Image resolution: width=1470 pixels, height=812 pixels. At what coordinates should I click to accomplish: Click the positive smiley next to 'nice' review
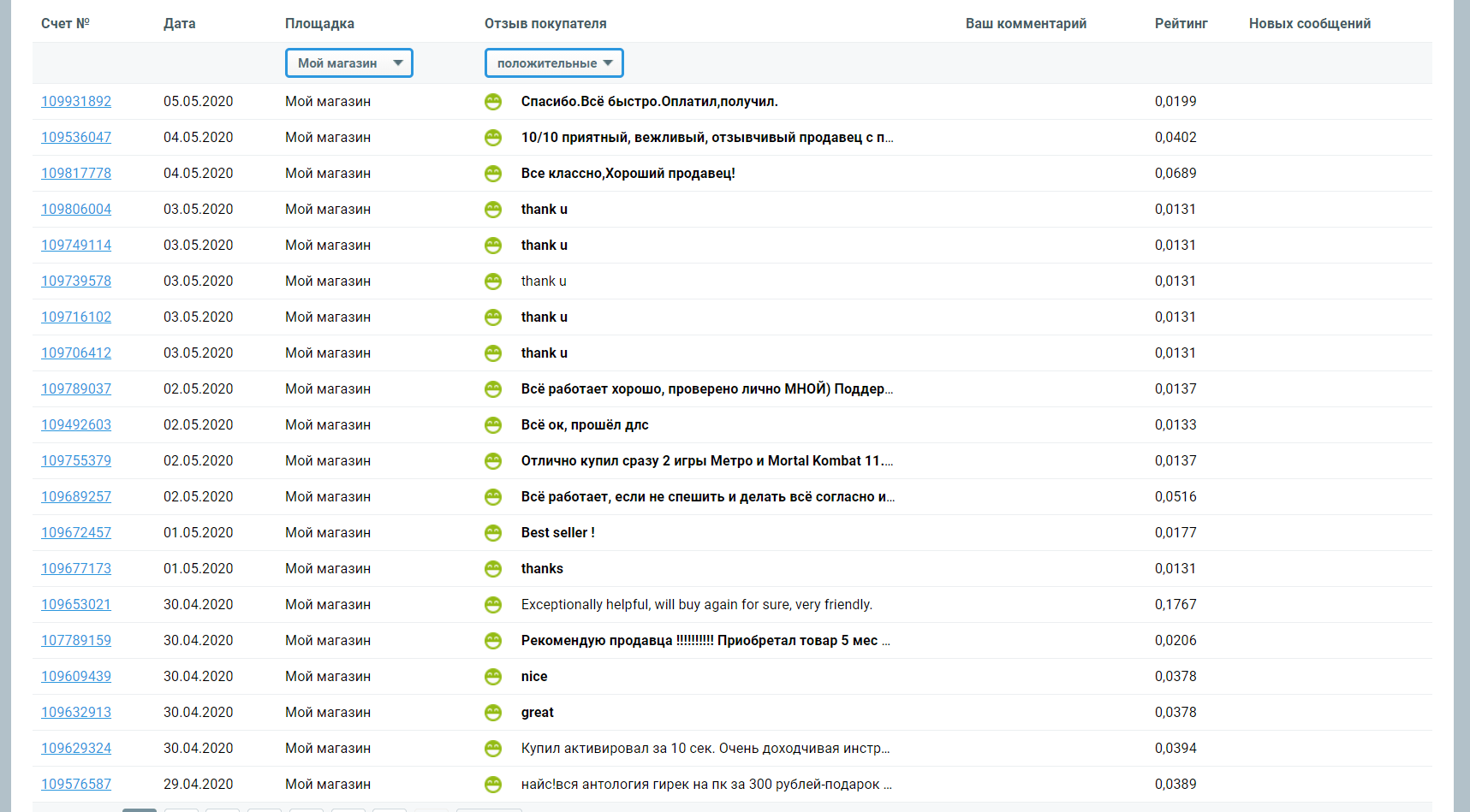pyautogui.click(x=493, y=677)
